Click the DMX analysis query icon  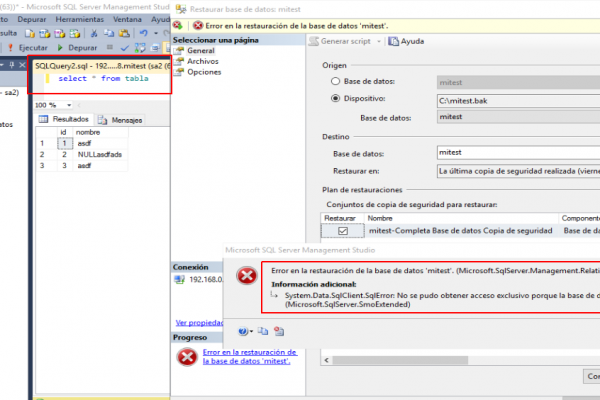(x=59, y=34)
